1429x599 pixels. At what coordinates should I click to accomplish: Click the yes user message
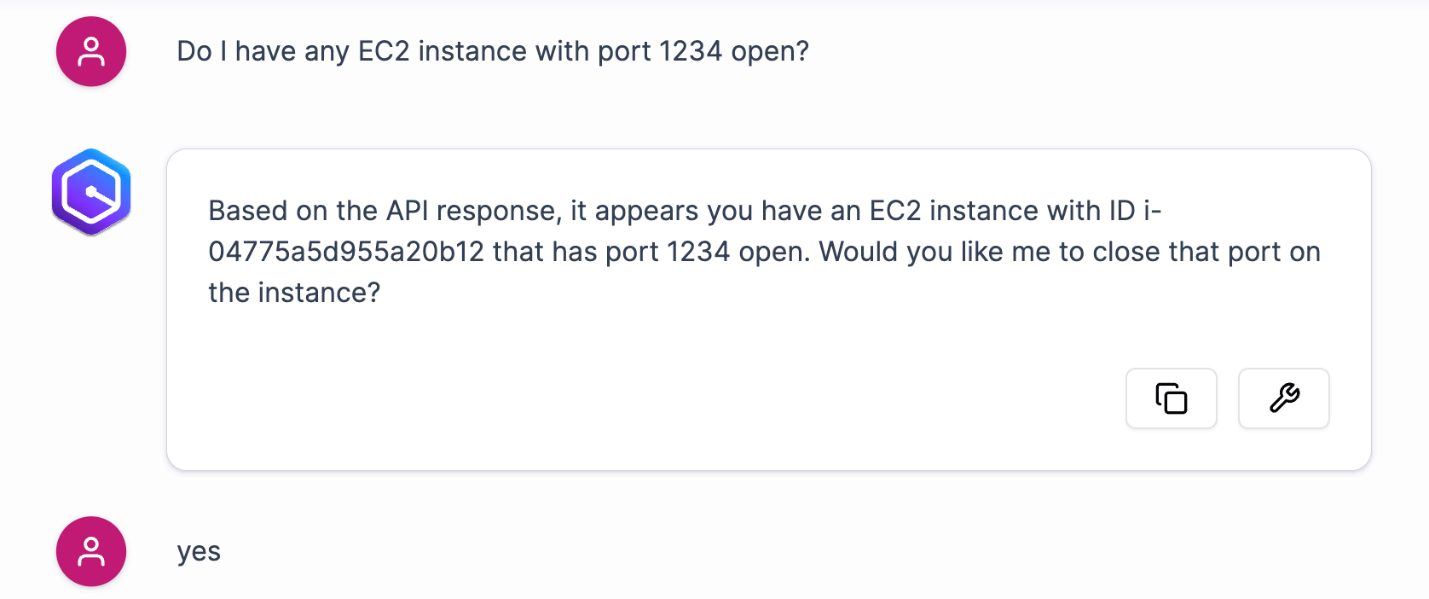tap(199, 551)
